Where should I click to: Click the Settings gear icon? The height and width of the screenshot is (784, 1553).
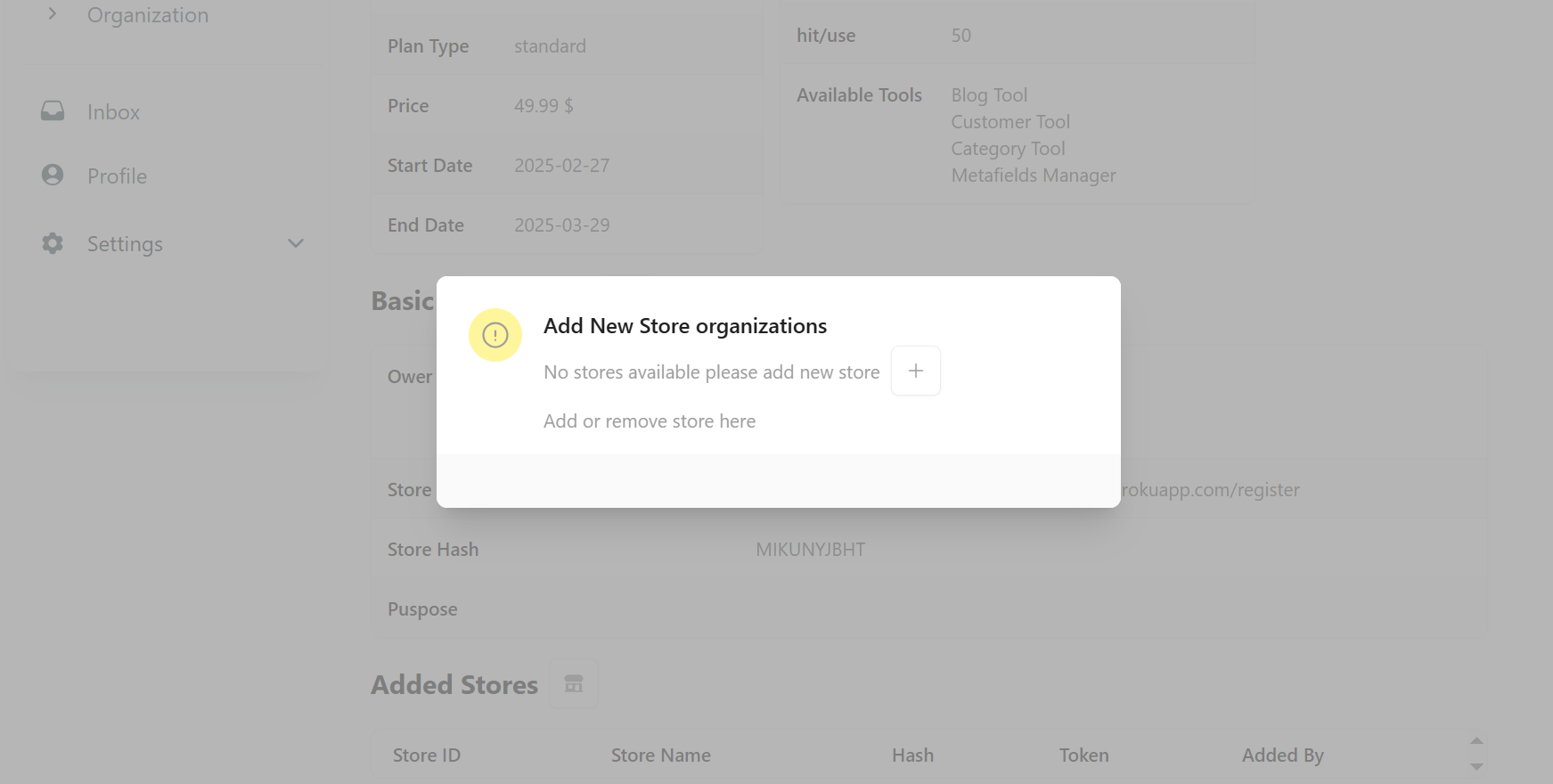coord(53,243)
